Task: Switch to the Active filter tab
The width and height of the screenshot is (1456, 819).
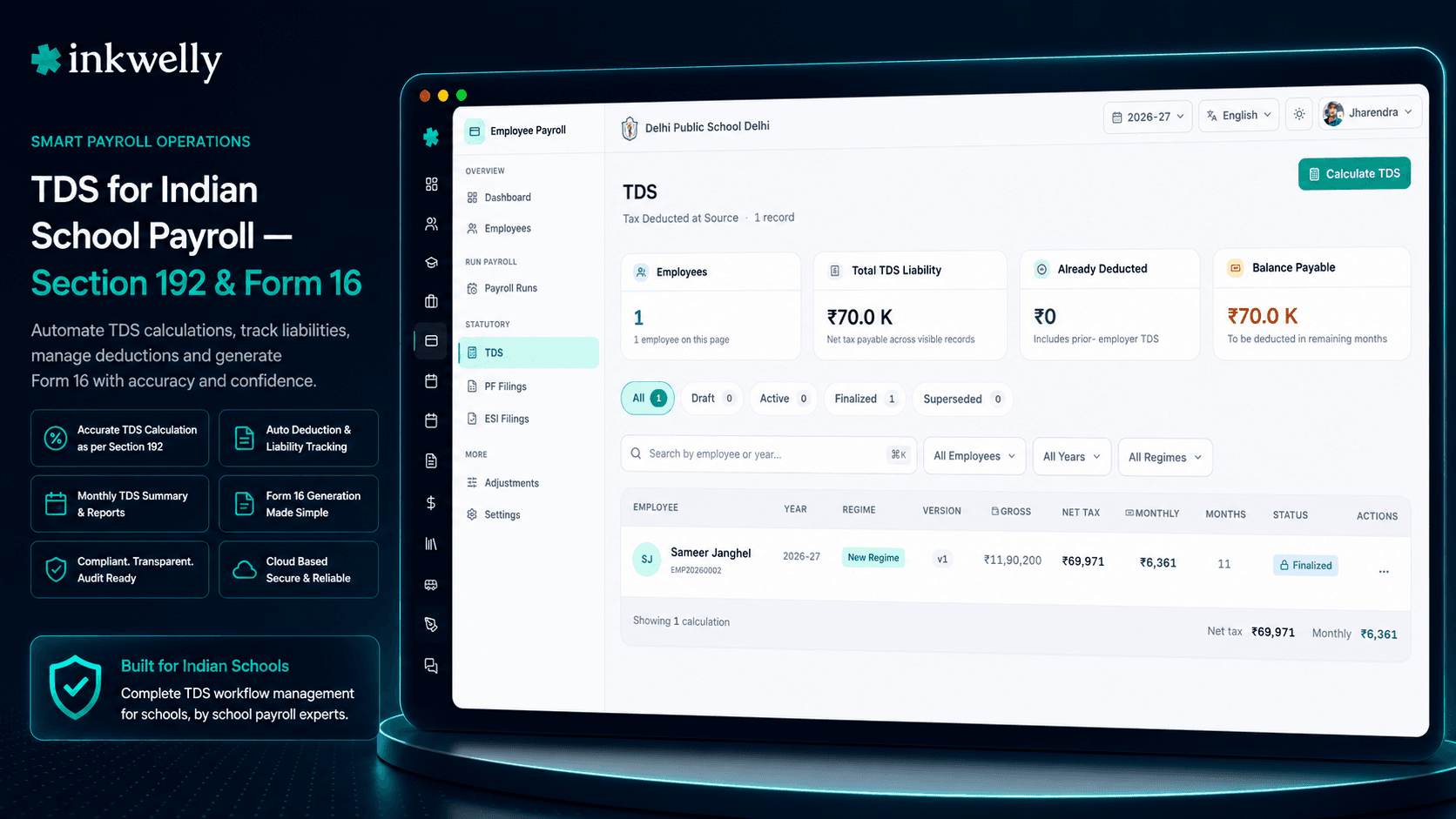Action: (x=784, y=399)
